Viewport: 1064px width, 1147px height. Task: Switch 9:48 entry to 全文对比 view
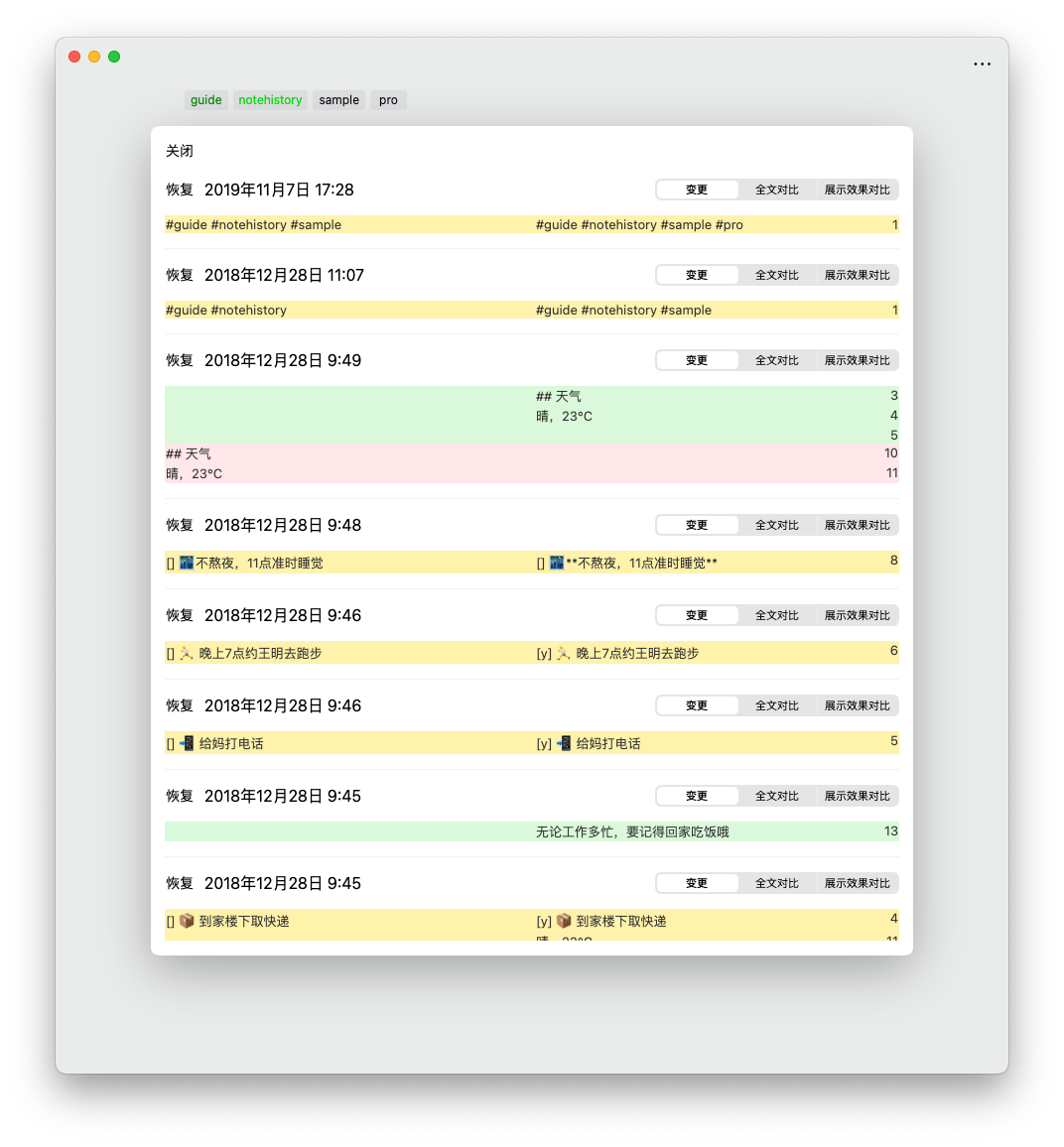click(776, 525)
